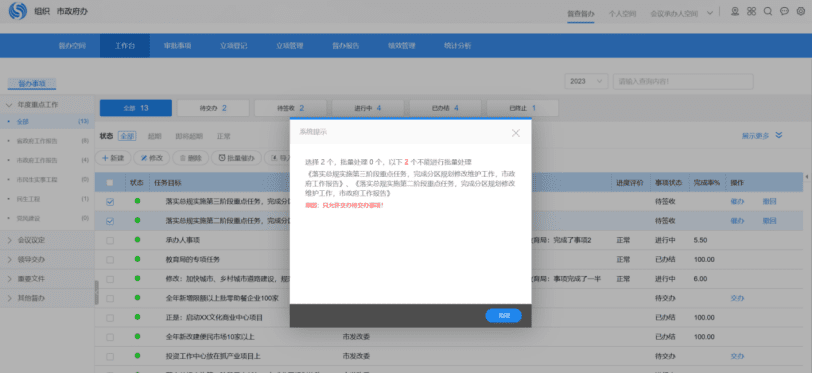Open the chat bubble messages icon

pos(784,11)
